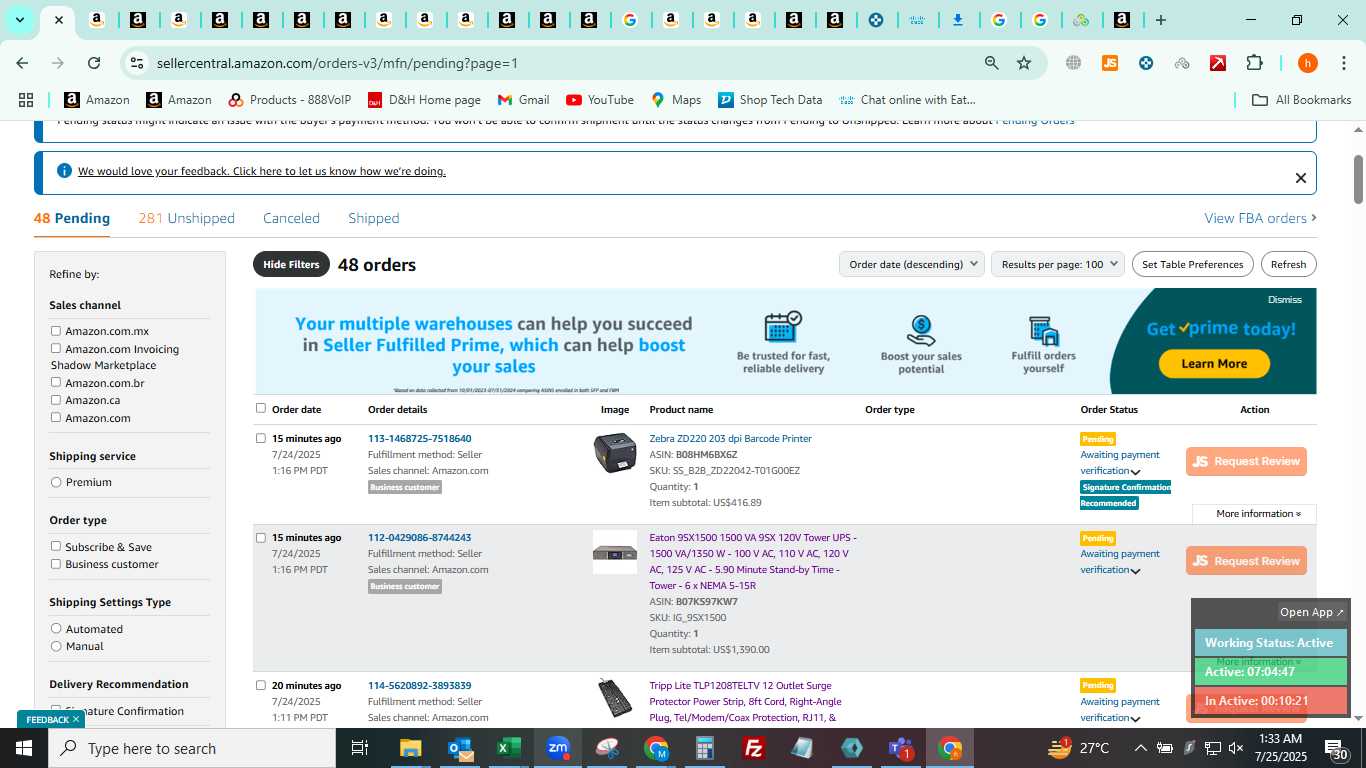Select the Automated shipping settings radio
Screen dimensions: 1366x768
click(56, 628)
